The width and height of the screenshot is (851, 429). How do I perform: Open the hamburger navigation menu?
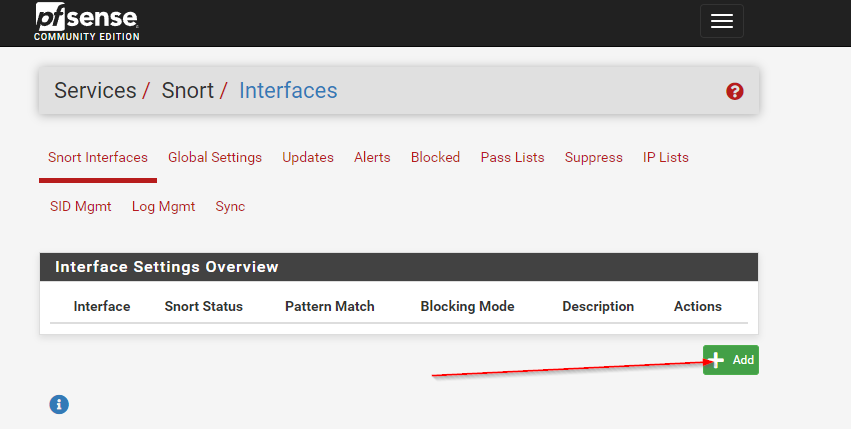pos(721,21)
